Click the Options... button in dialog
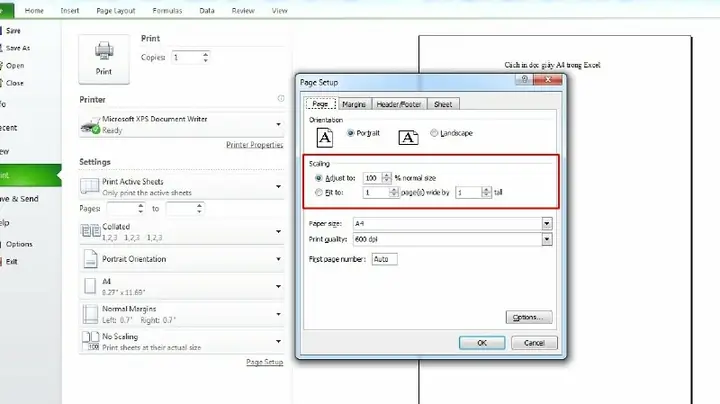This screenshot has height=404, width=720. pyautogui.click(x=529, y=317)
